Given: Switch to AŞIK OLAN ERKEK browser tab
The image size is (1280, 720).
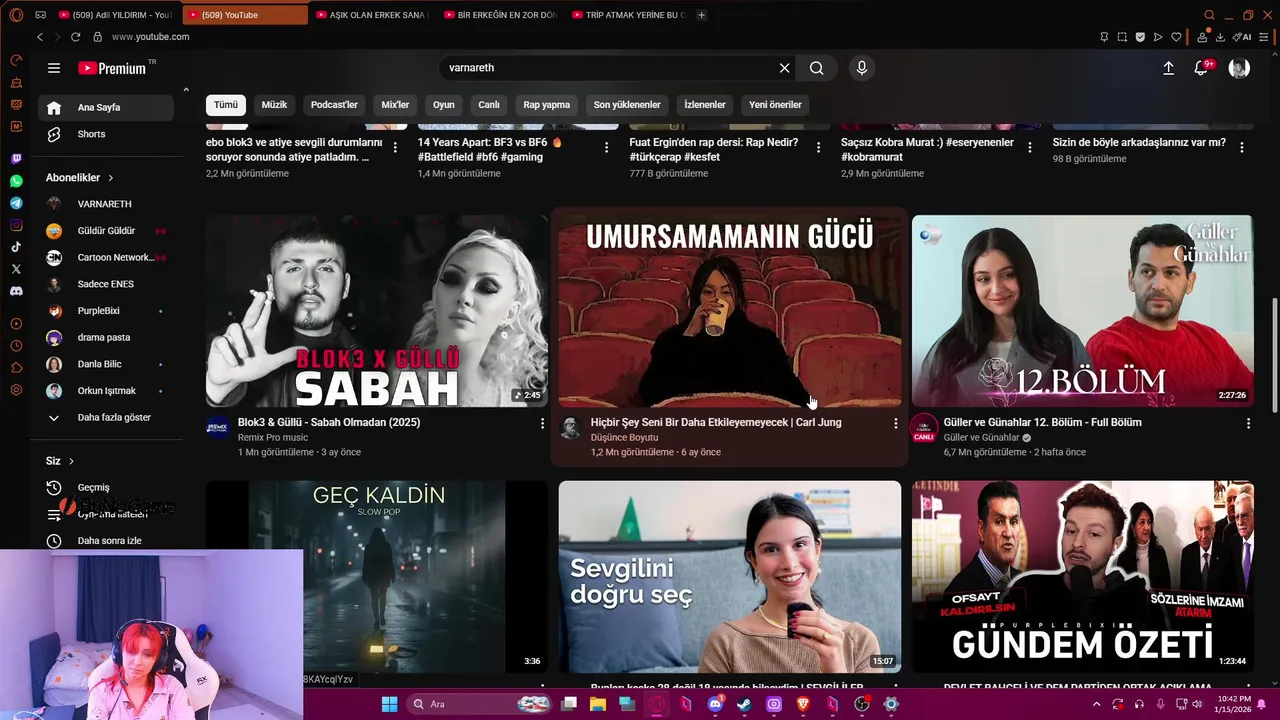Looking at the screenshot, I should pyautogui.click(x=371, y=15).
